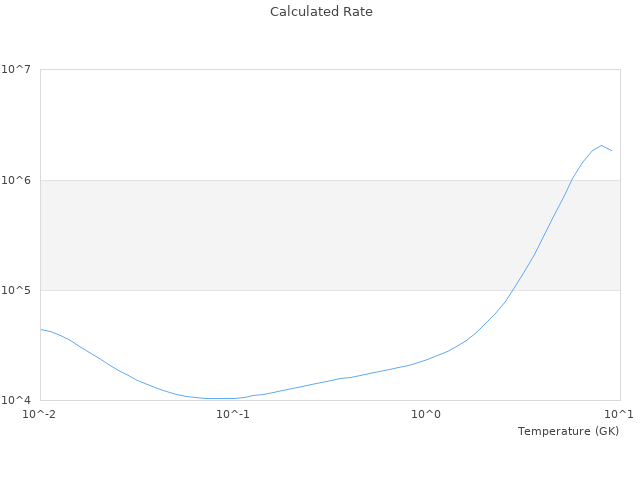Select the 10^4 y-axis tick label

[x=17, y=400]
